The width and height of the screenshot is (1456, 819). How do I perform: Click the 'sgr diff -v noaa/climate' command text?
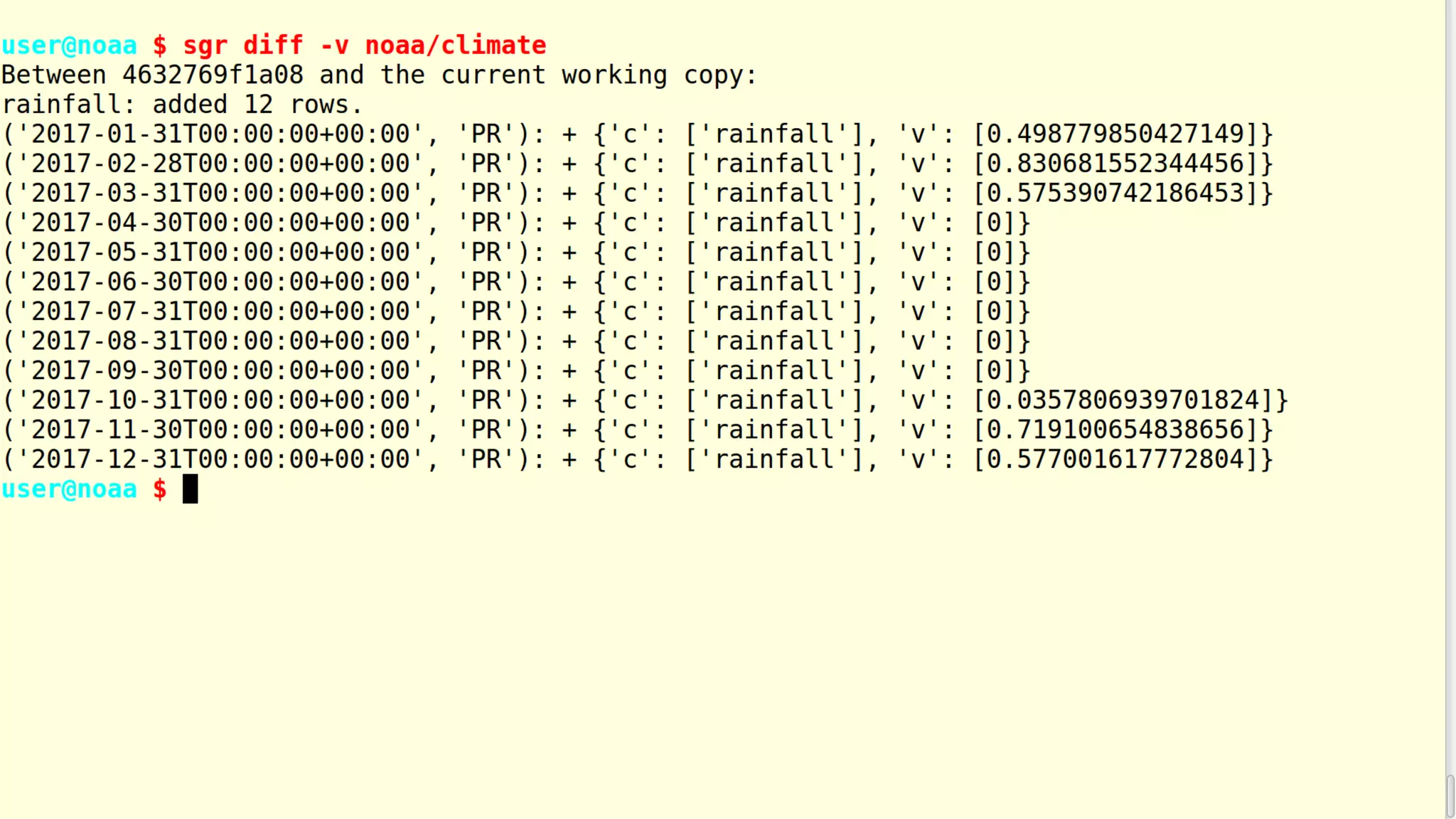tap(364, 45)
